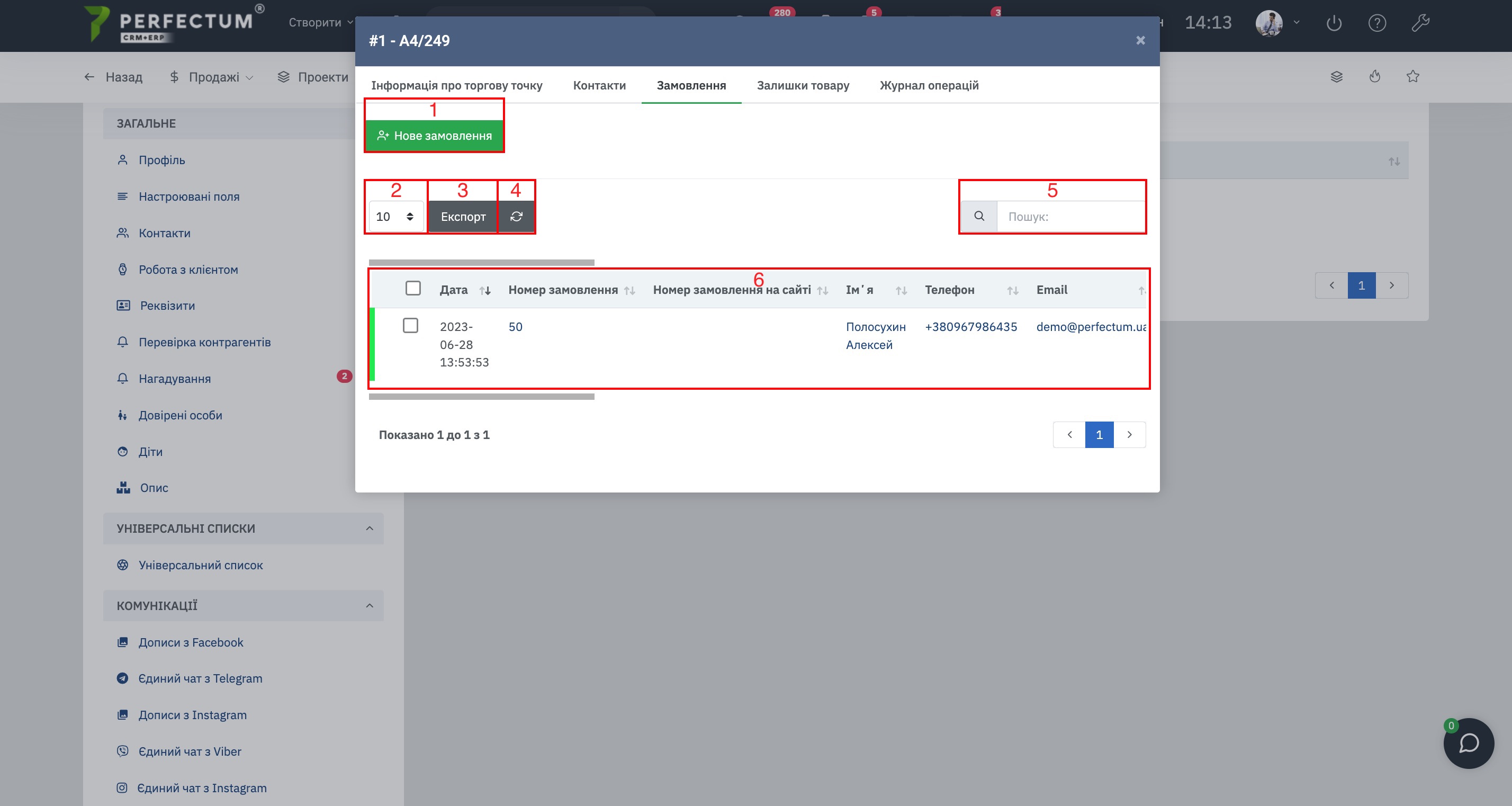The image size is (1512, 806).
Task: Open Єдиний чат з Instagram
Action: [202, 788]
